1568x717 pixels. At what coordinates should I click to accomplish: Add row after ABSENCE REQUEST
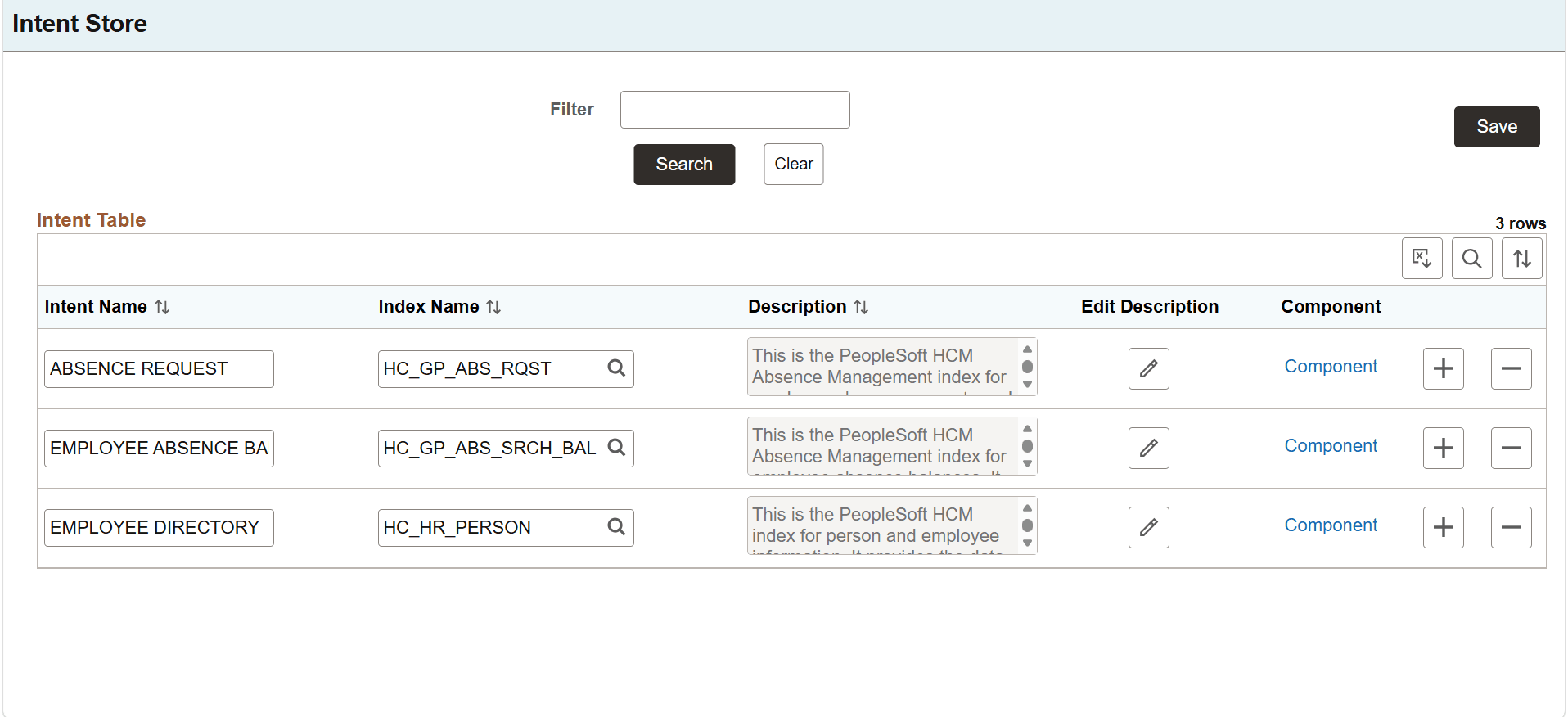tap(1443, 368)
